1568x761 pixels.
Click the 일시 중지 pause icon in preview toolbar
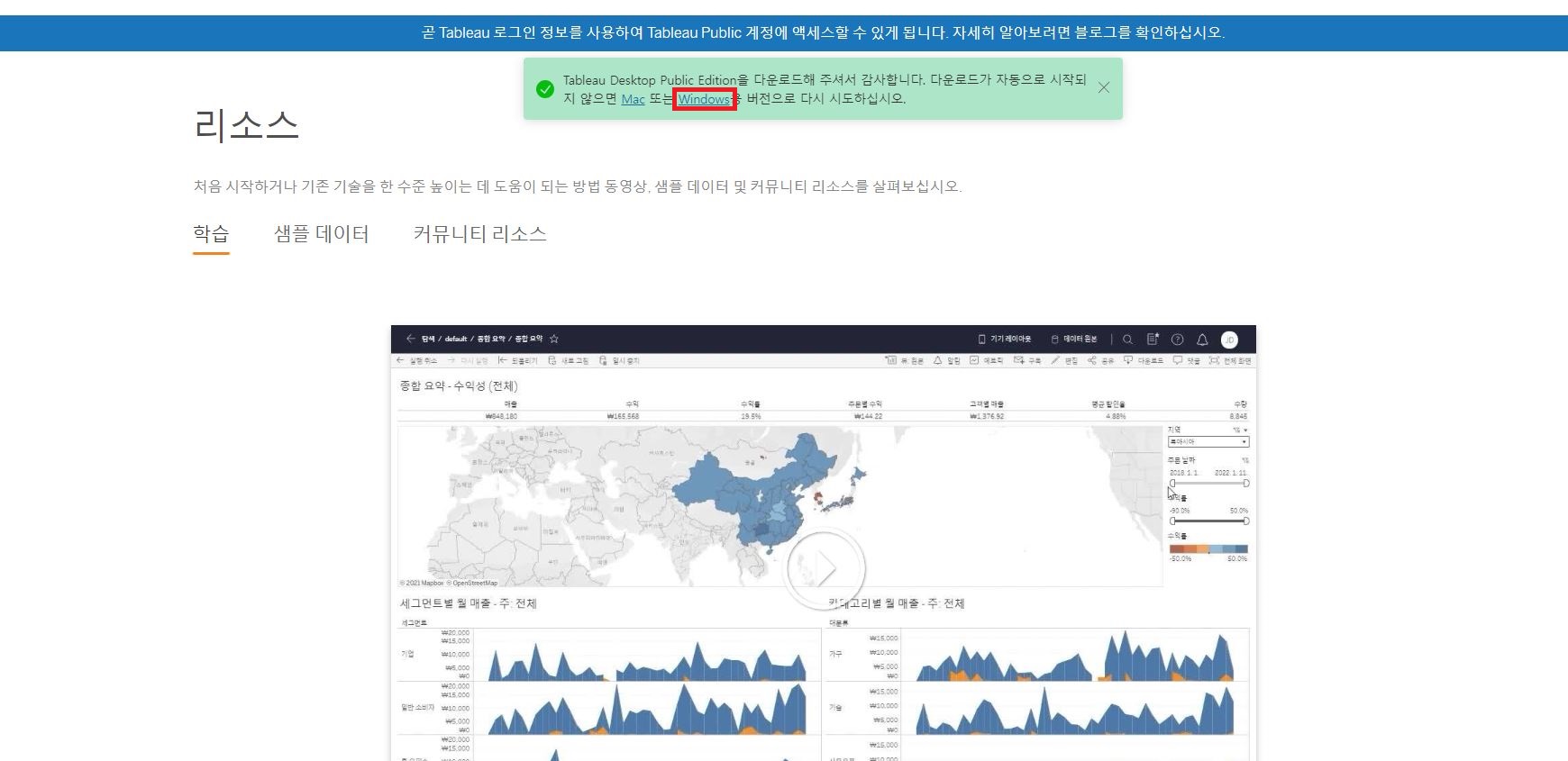pyautogui.click(x=604, y=360)
